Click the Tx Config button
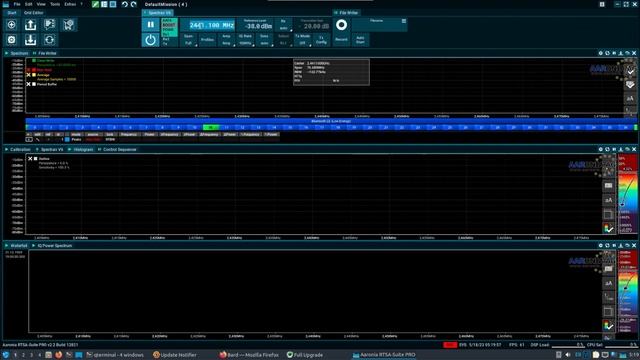 coord(322,40)
